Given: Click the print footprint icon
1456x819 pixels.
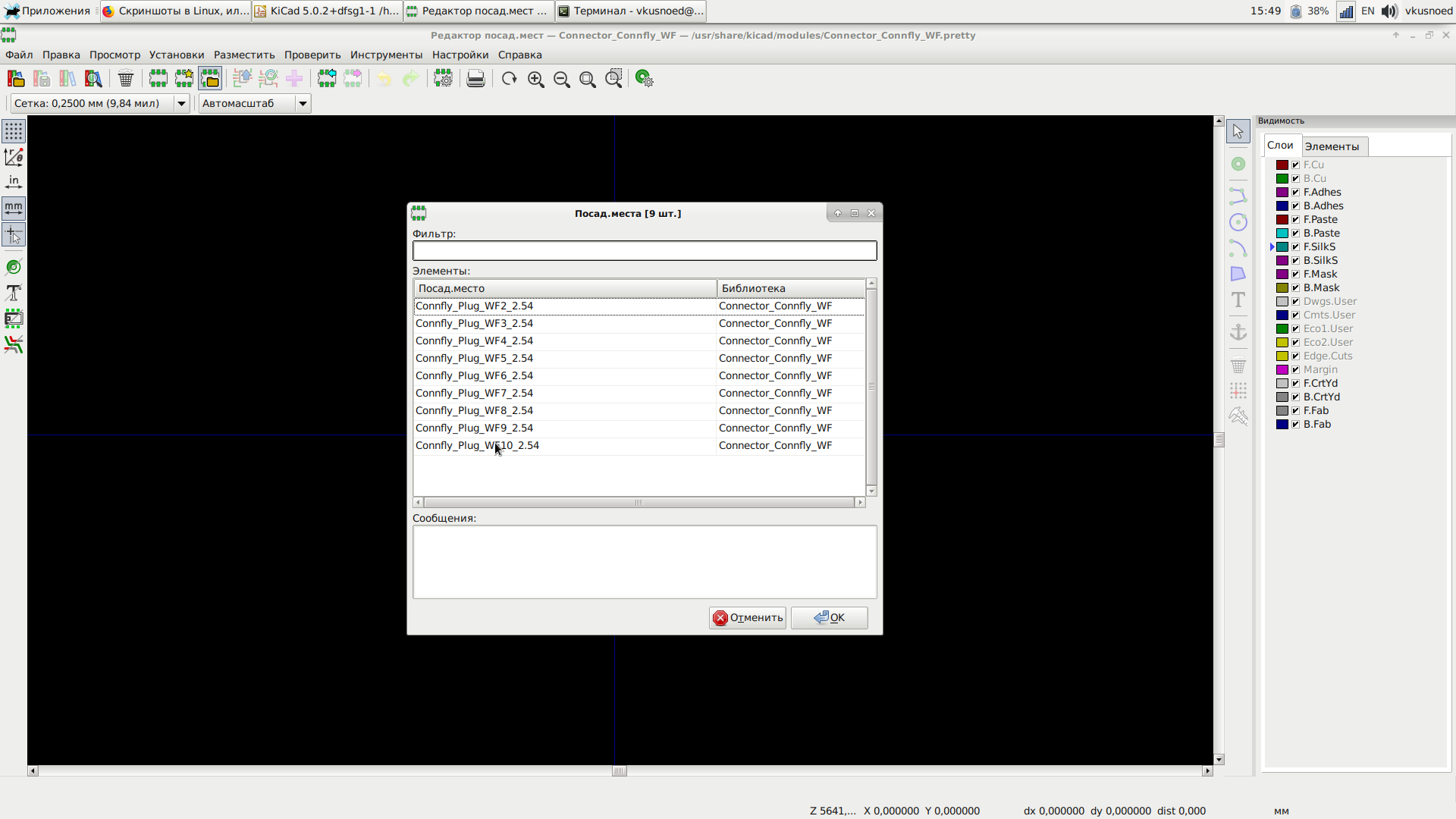Looking at the screenshot, I should [475, 79].
